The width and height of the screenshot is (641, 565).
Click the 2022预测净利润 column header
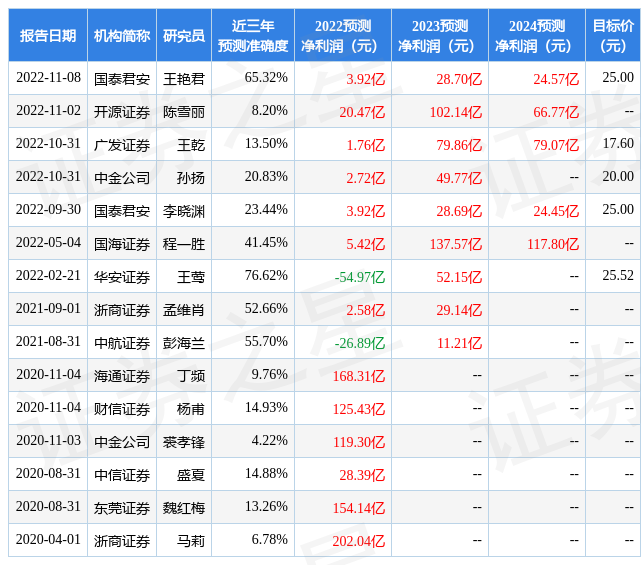[x=343, y=36]
